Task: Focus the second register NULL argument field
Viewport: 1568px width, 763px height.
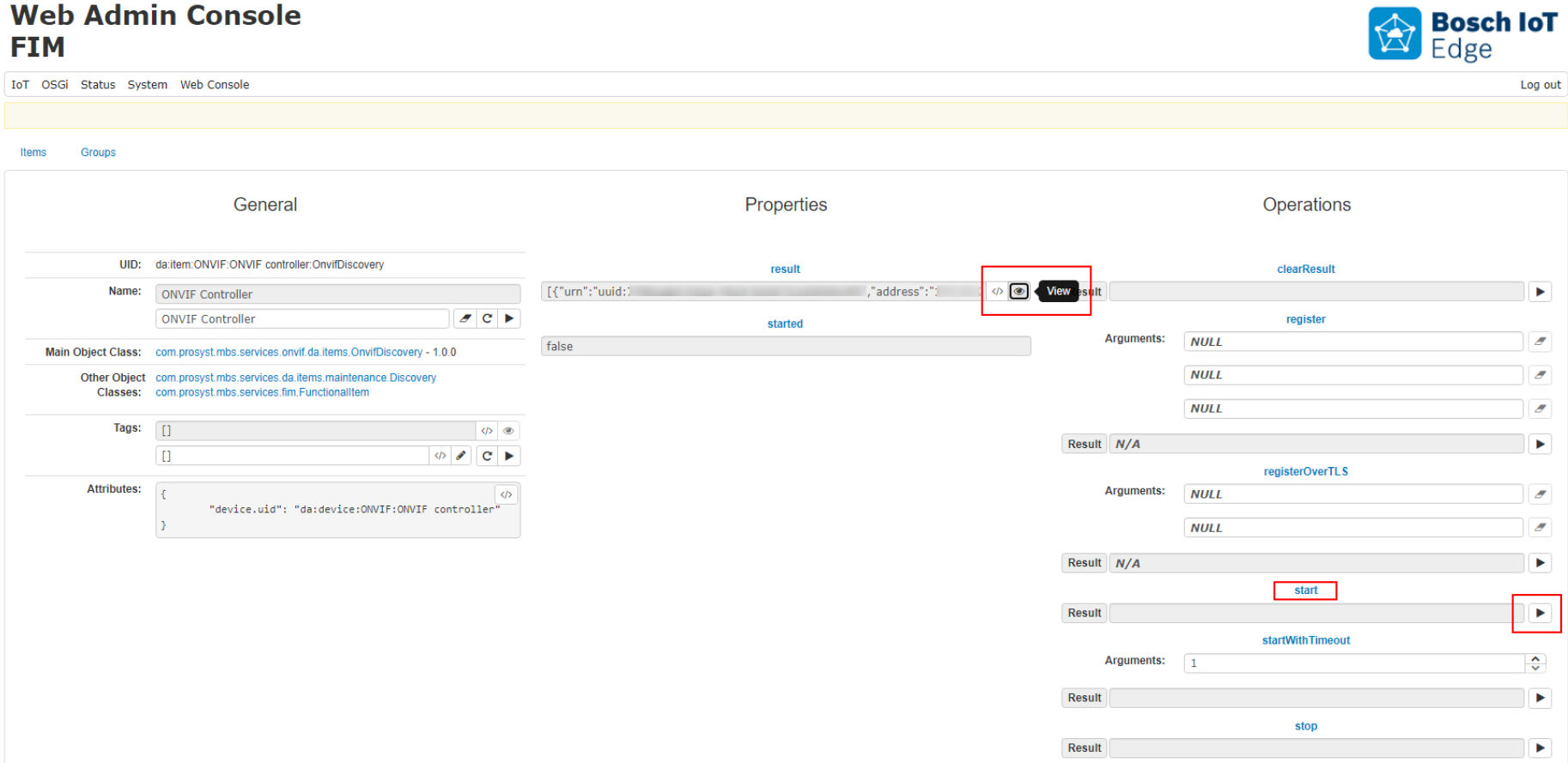Action: tap(1353, 375)
